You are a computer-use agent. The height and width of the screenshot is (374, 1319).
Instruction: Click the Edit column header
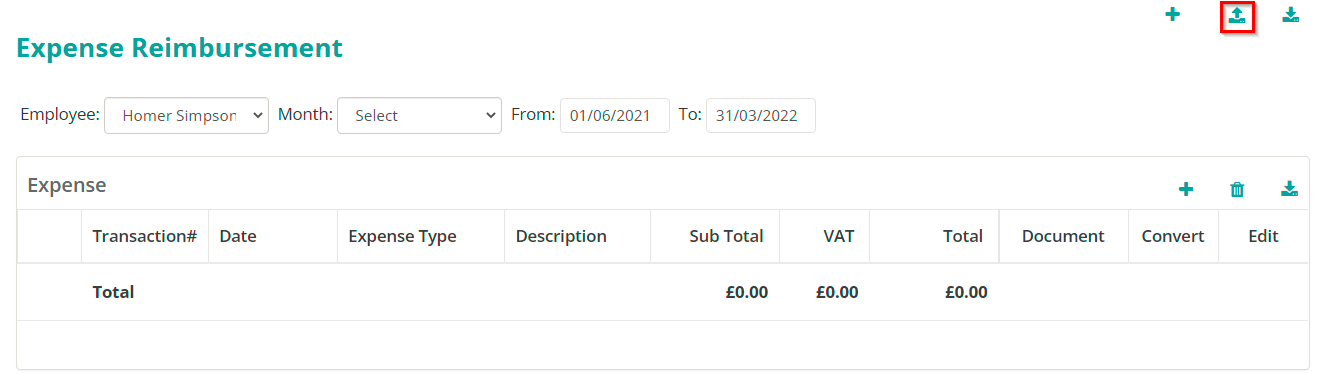point(1264,236)
